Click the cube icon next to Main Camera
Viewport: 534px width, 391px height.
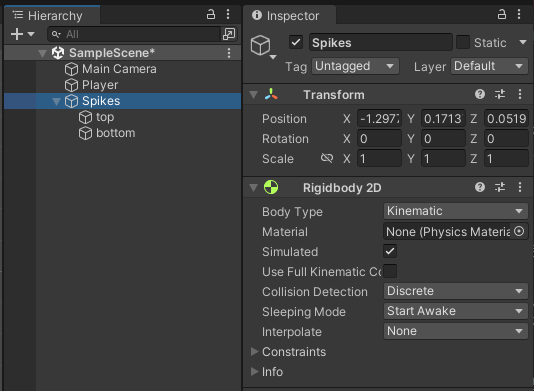pyautogui.click(x=71, y=69)
